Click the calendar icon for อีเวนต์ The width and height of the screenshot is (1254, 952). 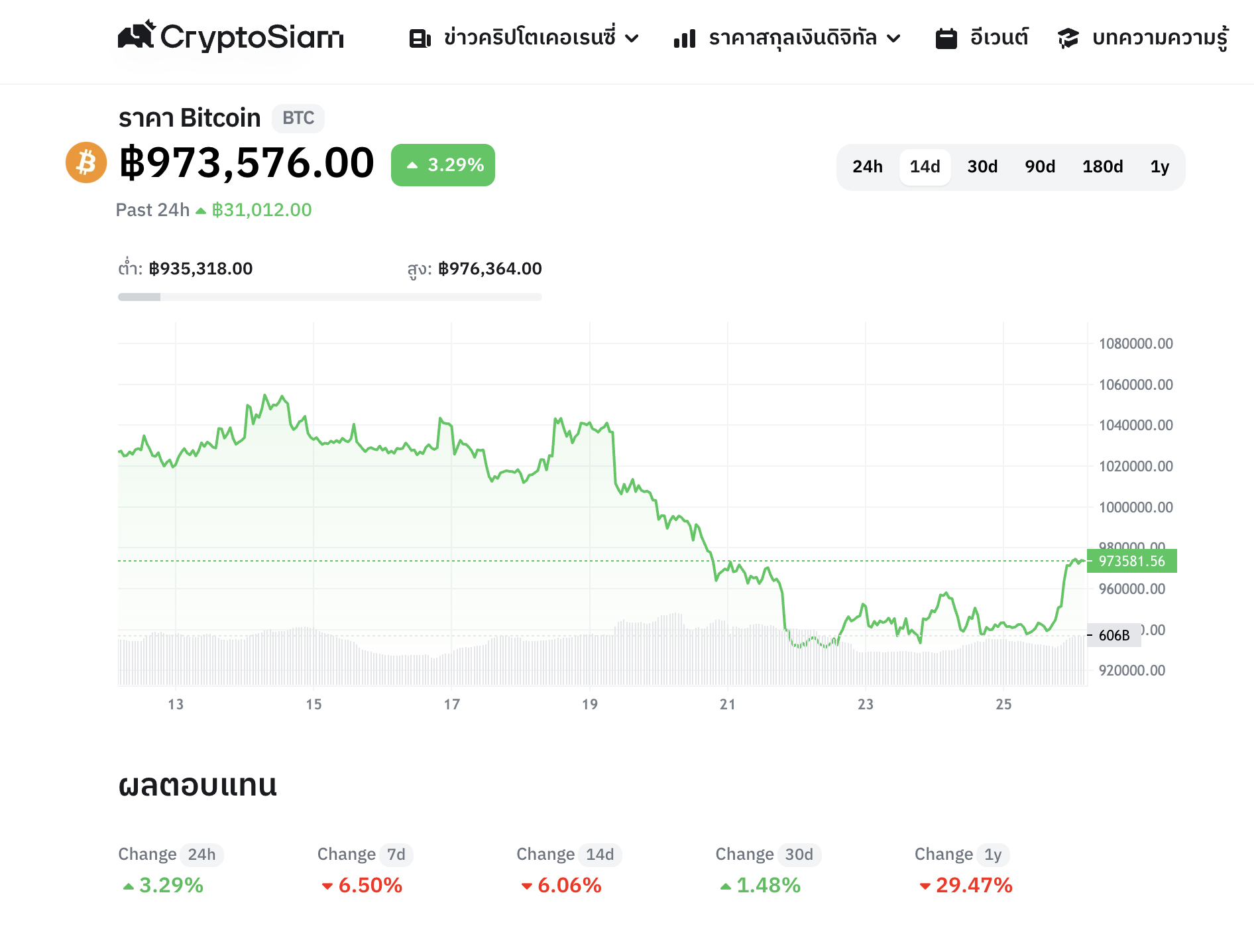pyautogui.click(x=946, y=38)
